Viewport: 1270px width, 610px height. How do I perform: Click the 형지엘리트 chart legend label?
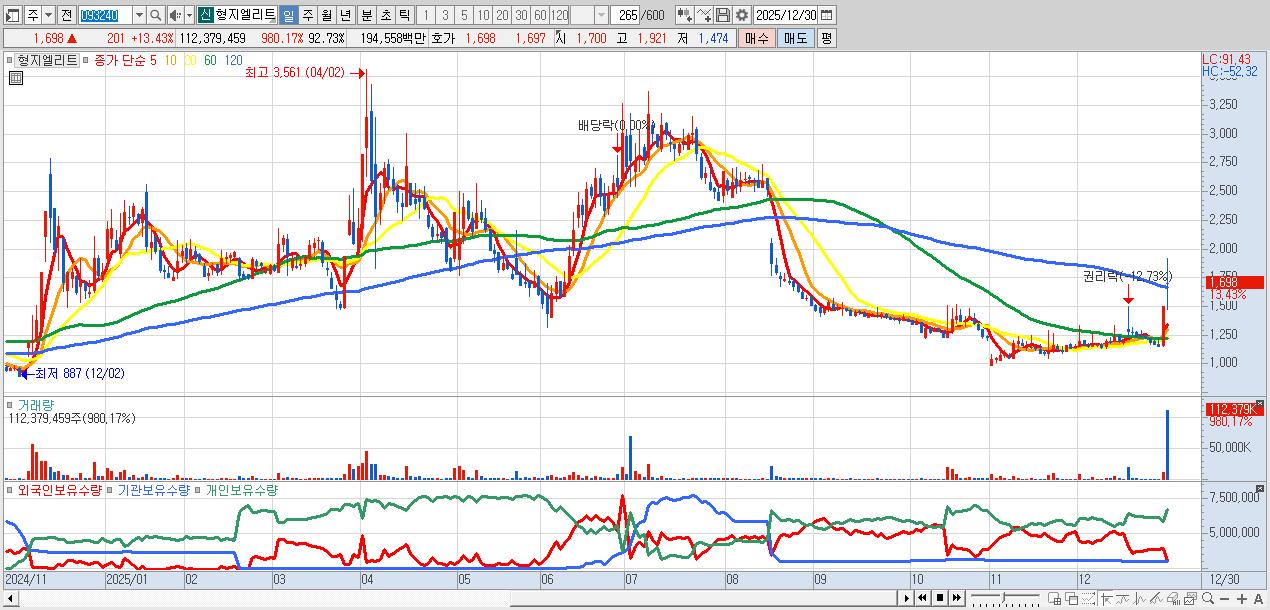point(47,60)
